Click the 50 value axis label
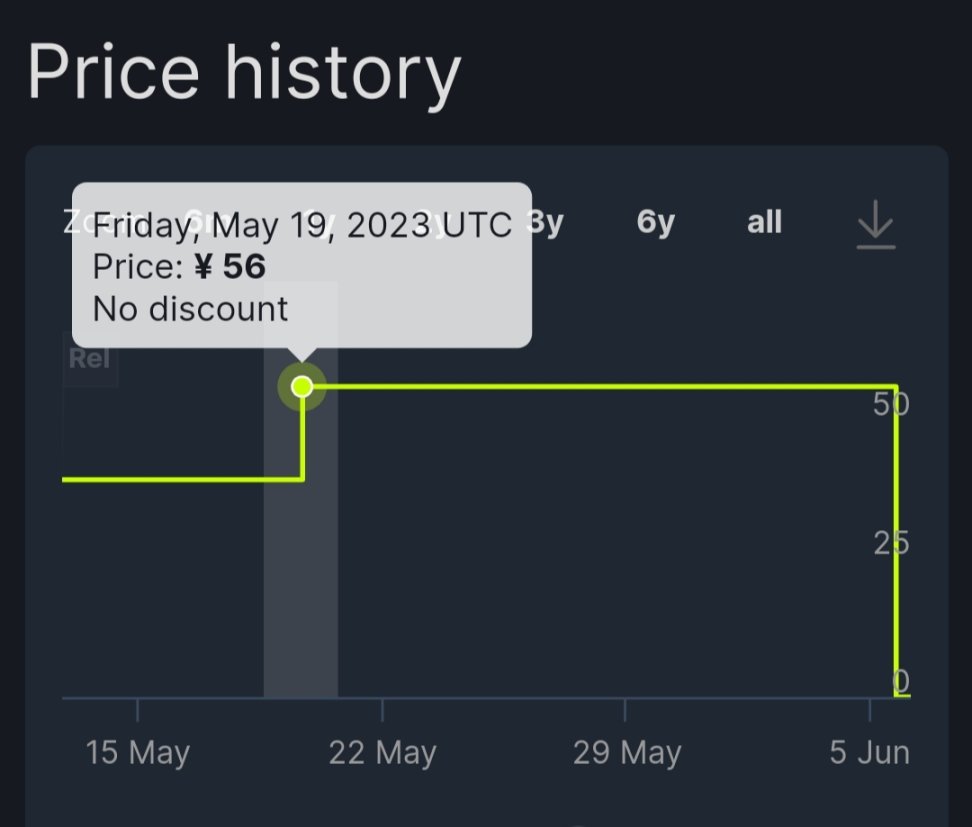The width and height of the screenshot is (972, 827). pos(891,404)
